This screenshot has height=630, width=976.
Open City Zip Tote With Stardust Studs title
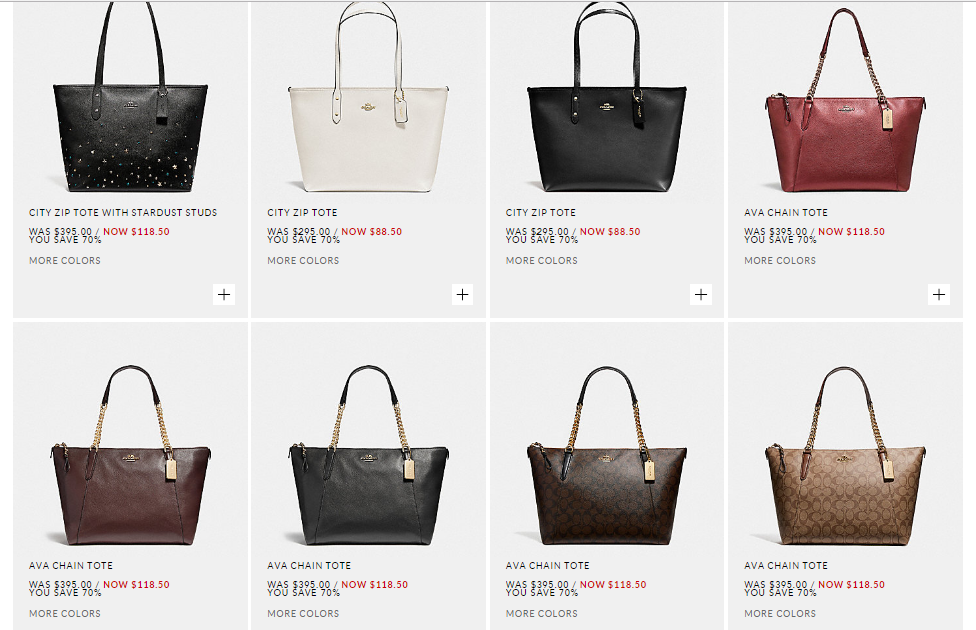[x=123, y=212]
